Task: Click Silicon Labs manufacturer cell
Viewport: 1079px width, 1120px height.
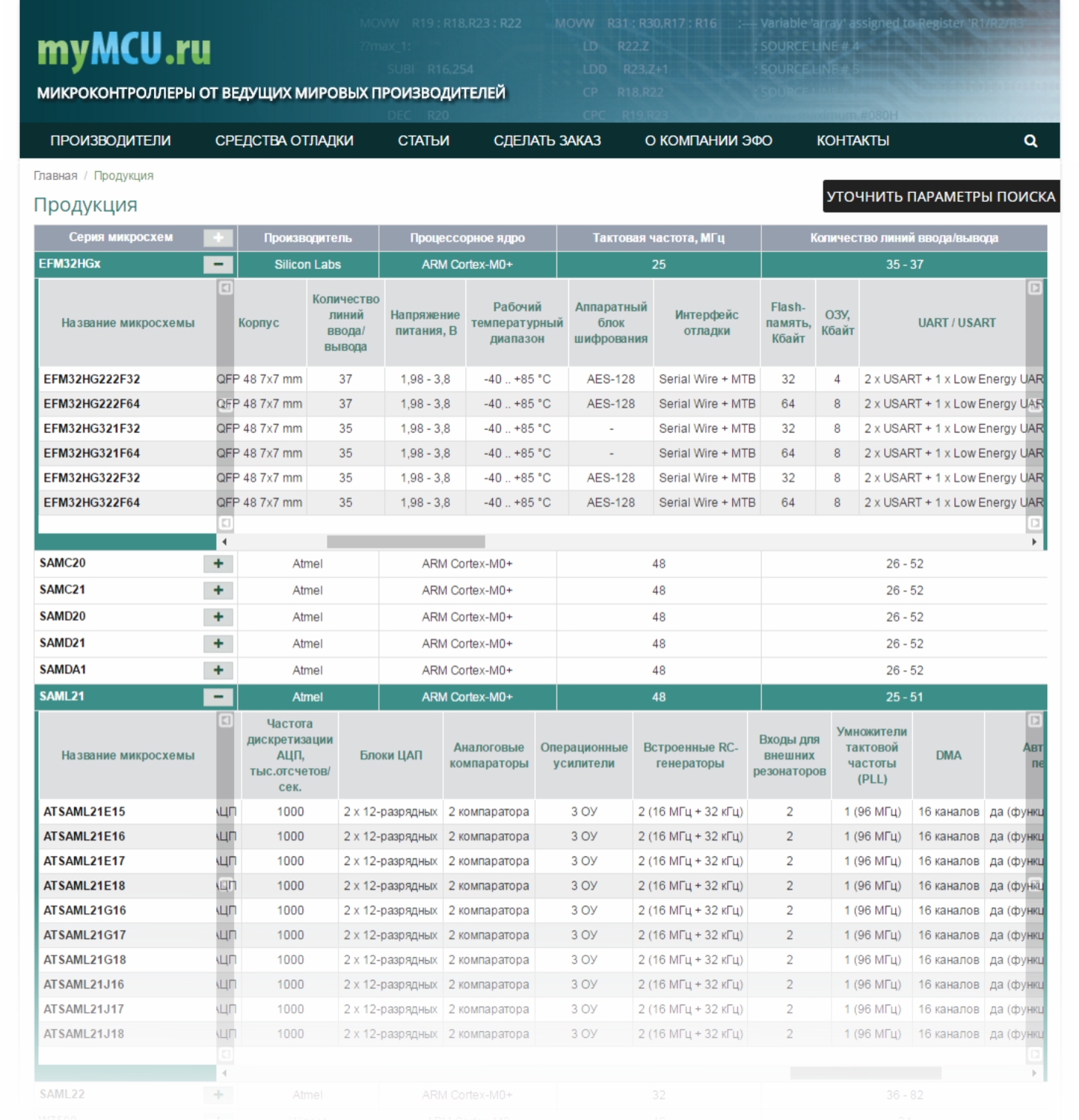Action: pyautogui.click(x=308, y=265)
